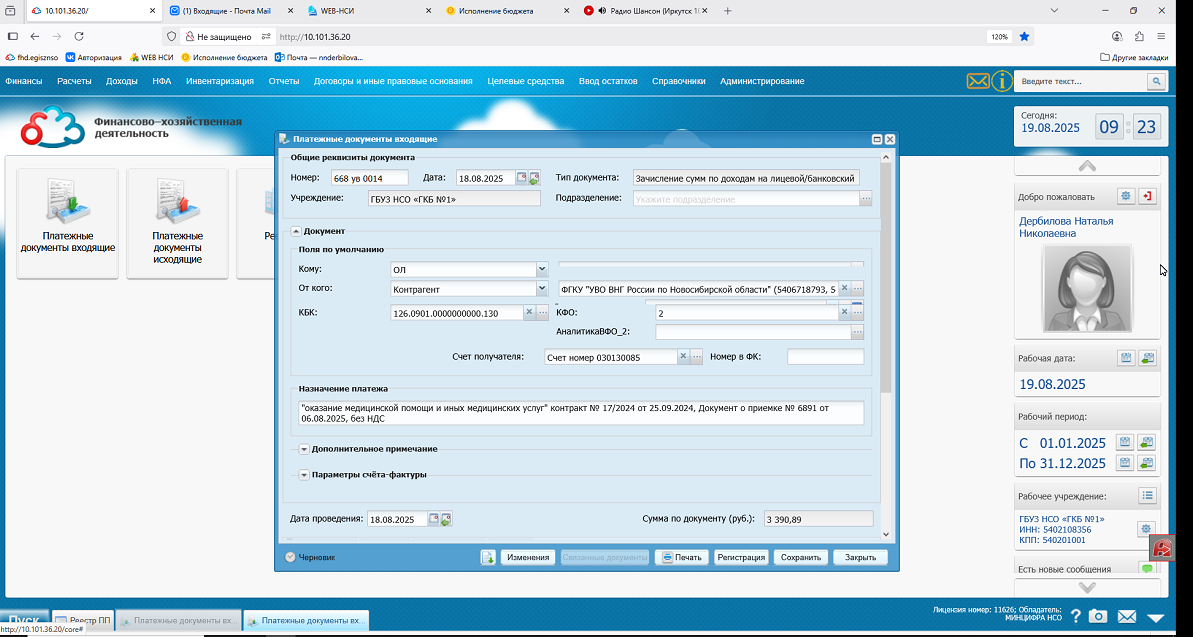Open the Счет получателя lookup ellipsis button
1193x637 pixels.
tap(695, 357)
